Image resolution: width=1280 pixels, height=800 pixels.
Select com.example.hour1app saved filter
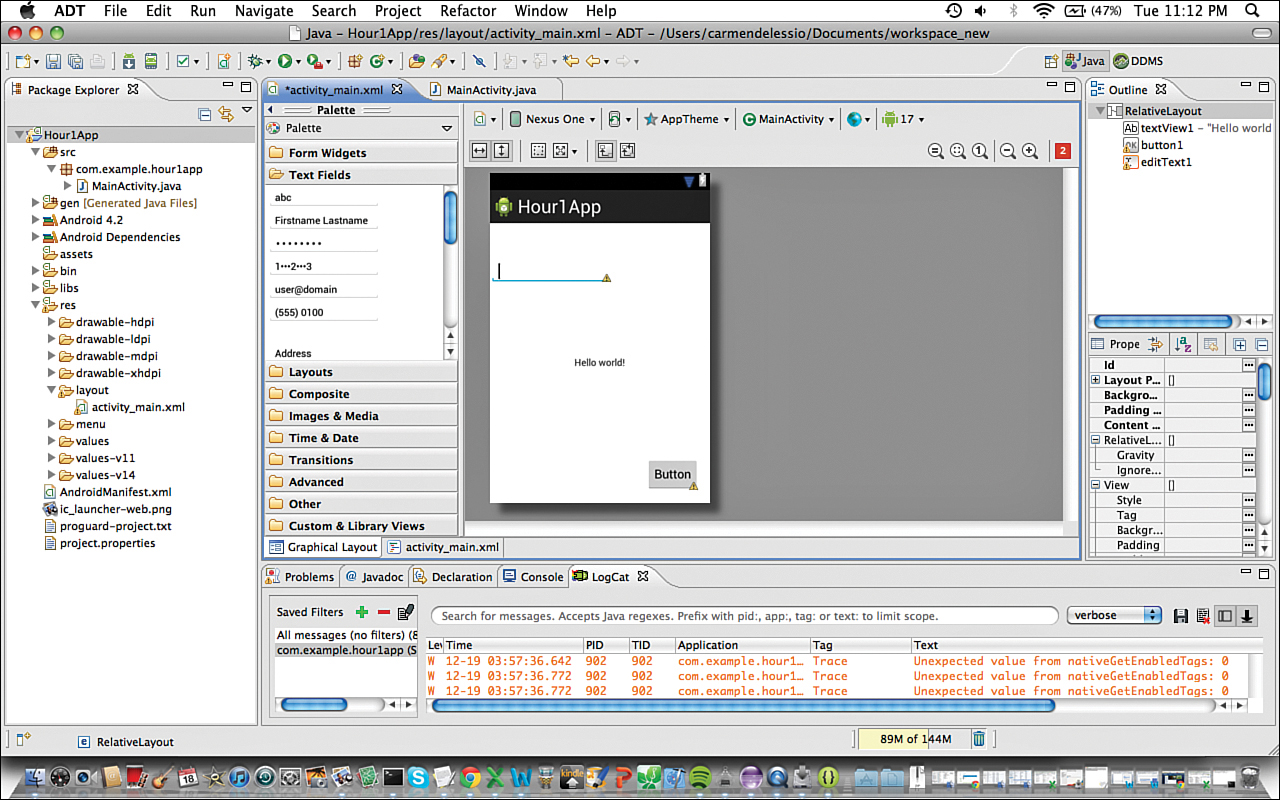[x=346, y=650]
